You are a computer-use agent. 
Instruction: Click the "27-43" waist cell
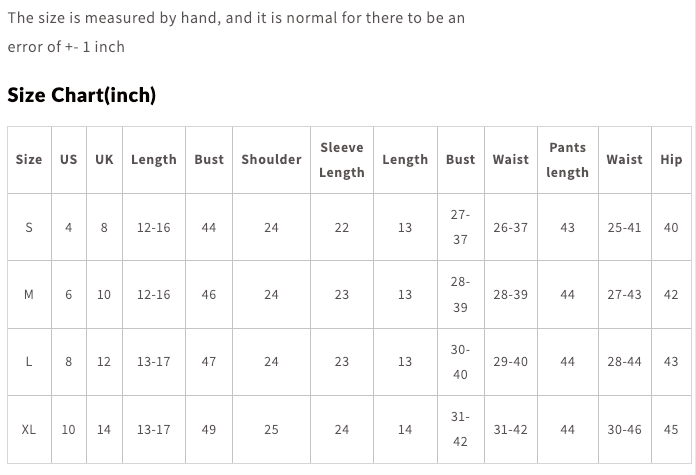click(624, 295)
